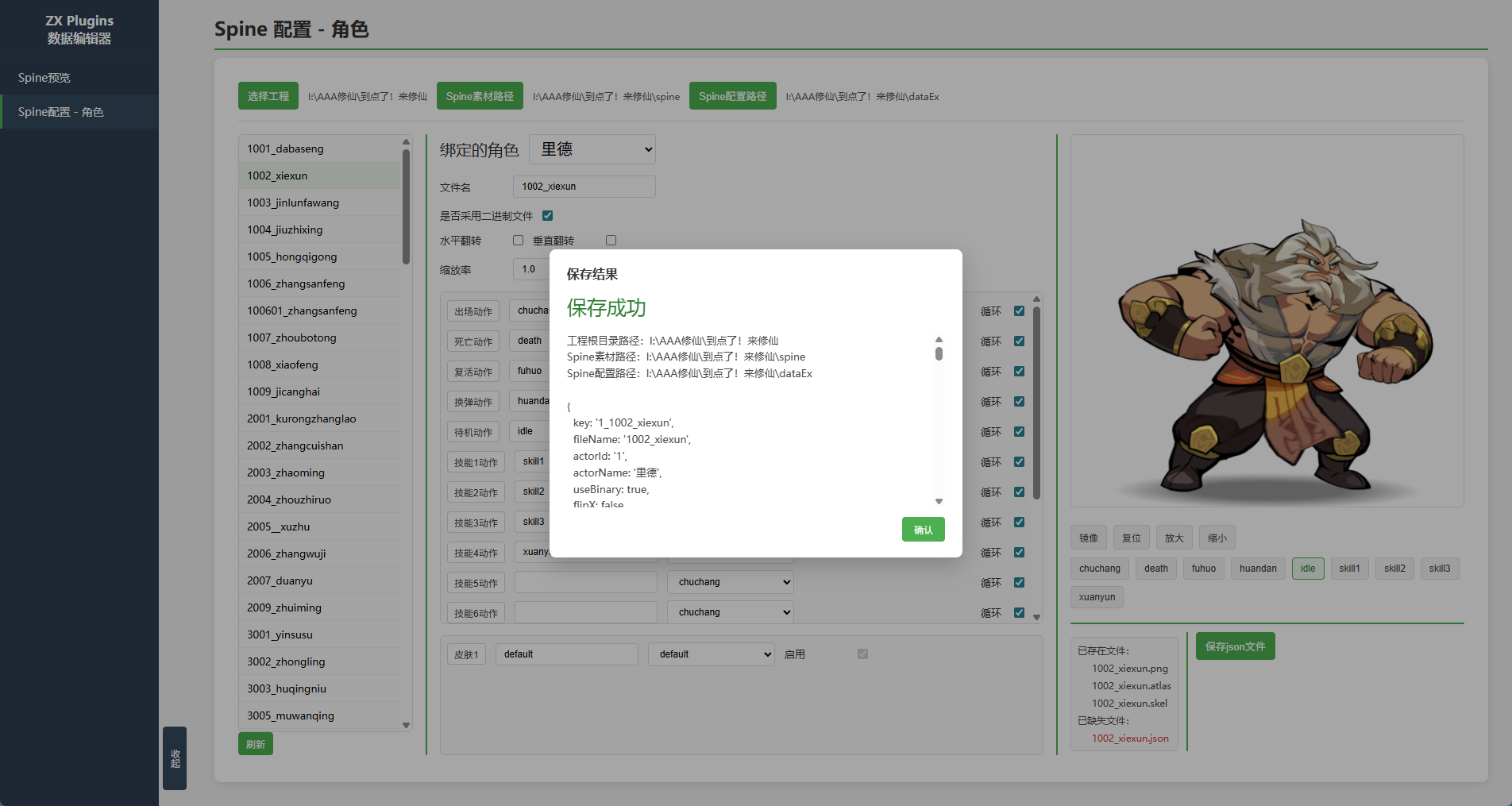1512x806 pixels.
Task: Select 3005_muwanqing in the list
Action: 320,715
